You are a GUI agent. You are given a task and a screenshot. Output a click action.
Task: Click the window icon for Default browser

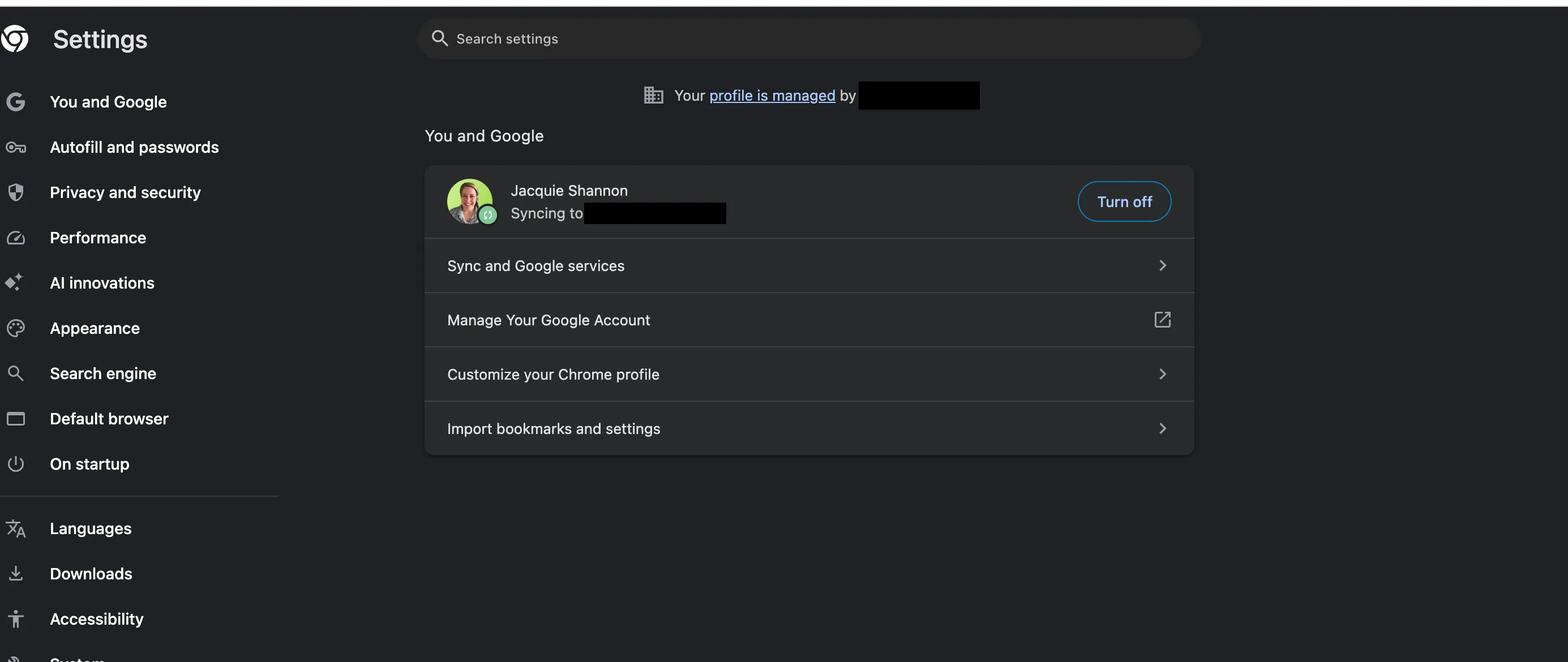16,419
